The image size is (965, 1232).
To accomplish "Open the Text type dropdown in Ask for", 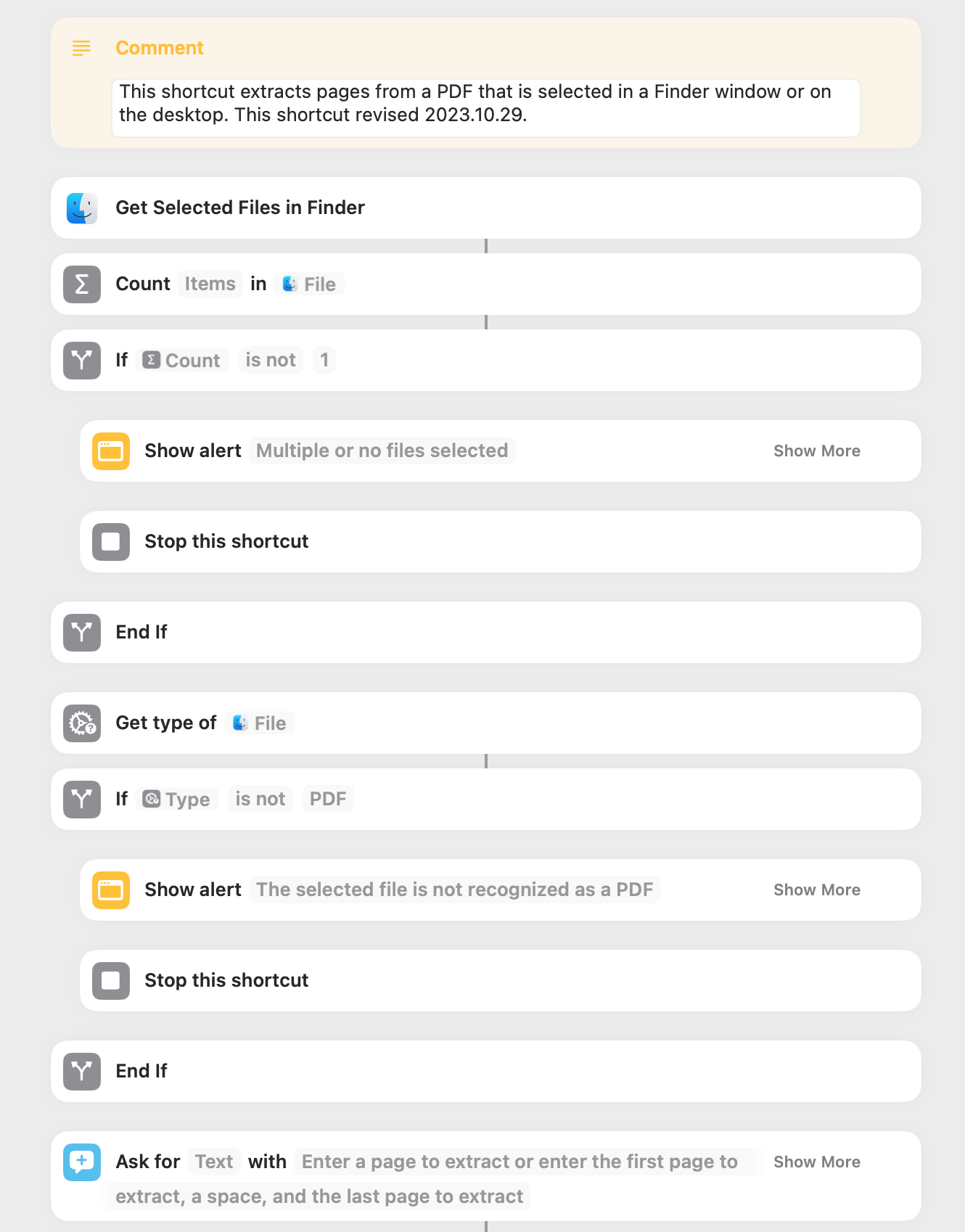I will tap(214, 1162).
